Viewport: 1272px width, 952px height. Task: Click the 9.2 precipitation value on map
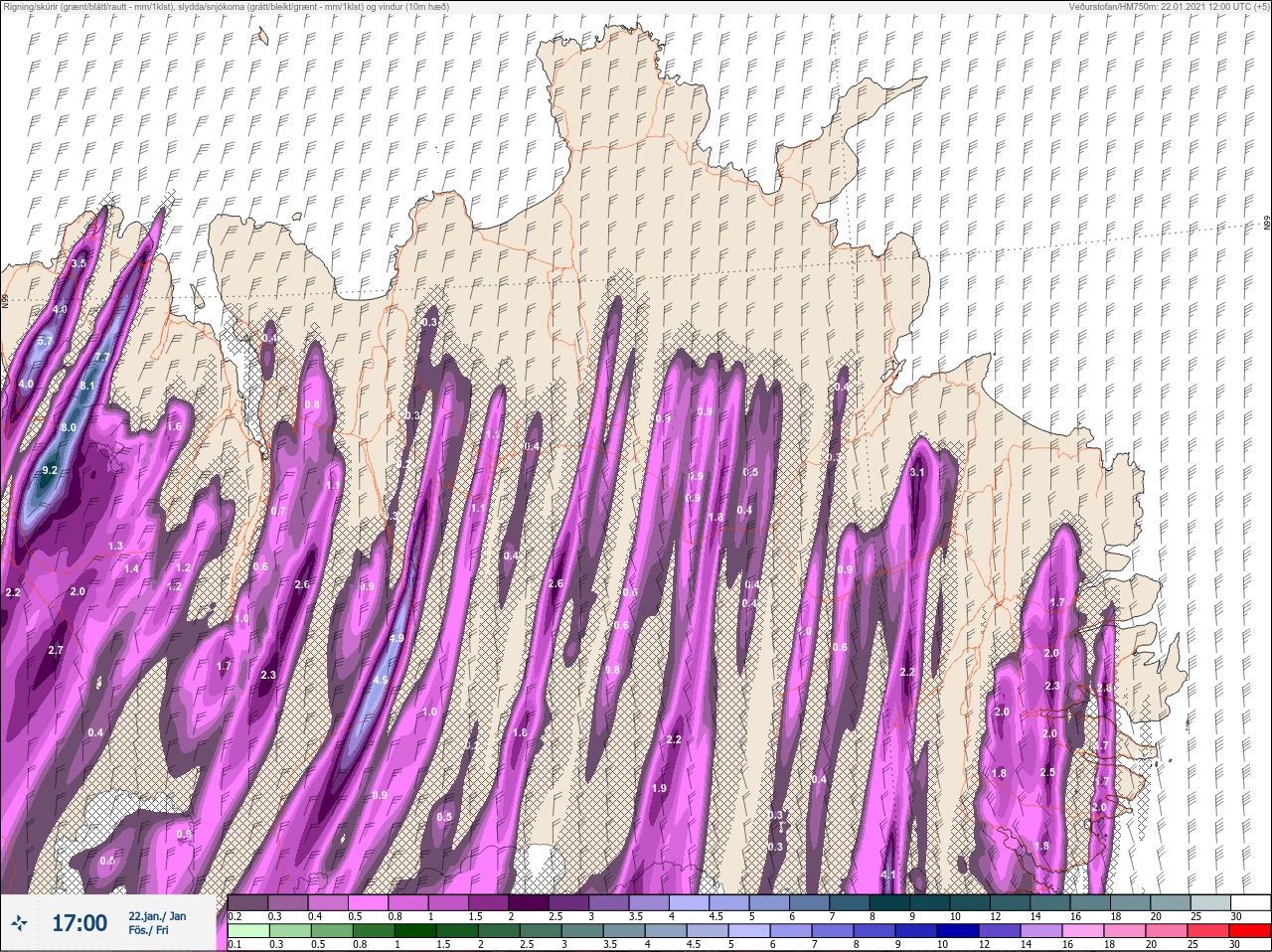[x=50, y=470]
